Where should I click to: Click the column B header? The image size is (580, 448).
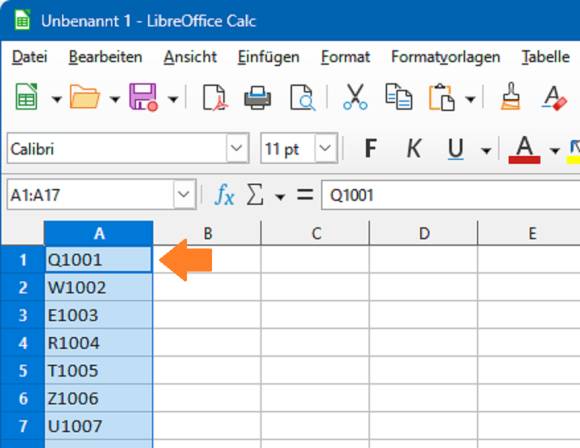point(208,233)
